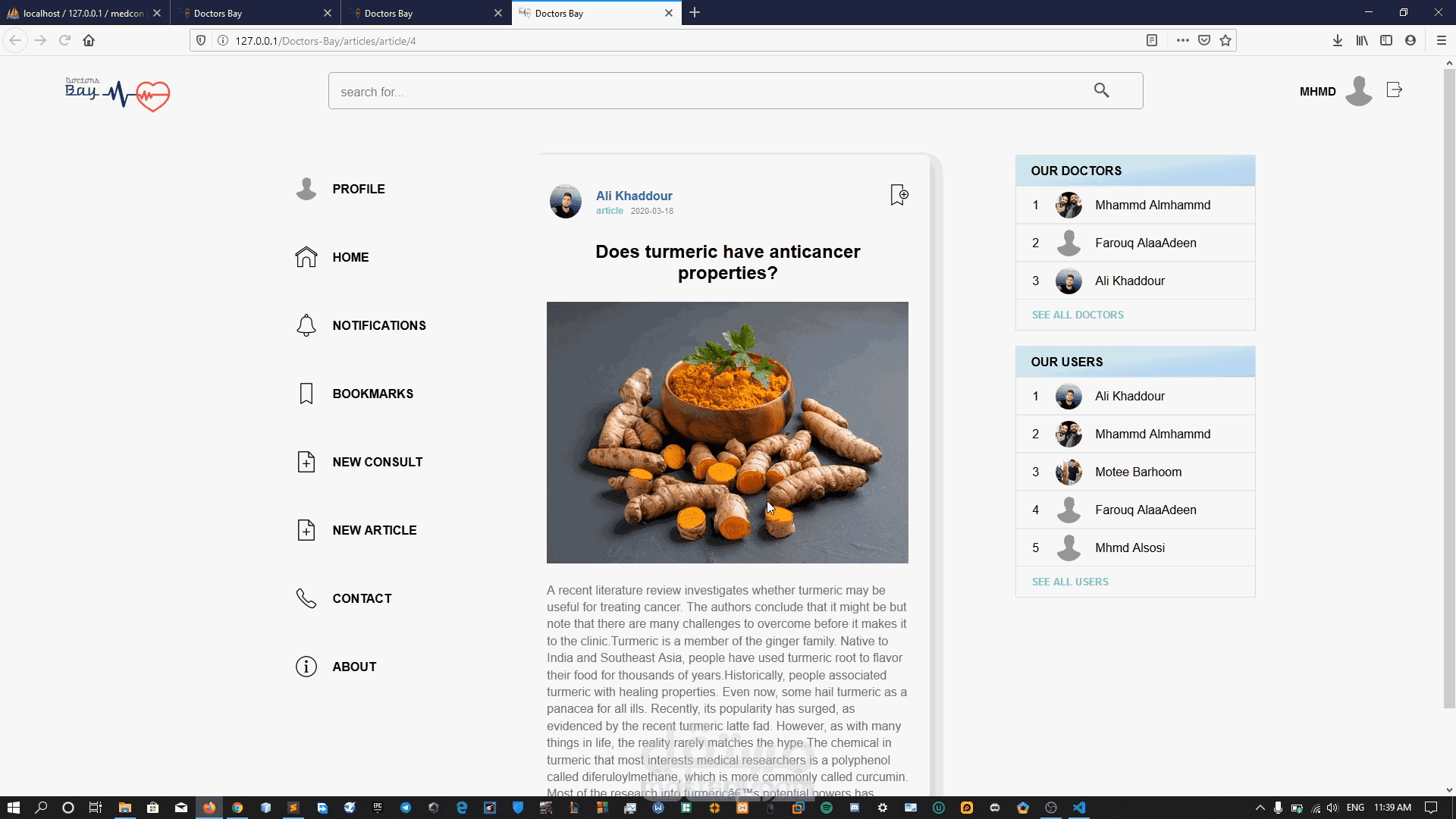The image size is (1456, 819).
Task: Bookmark this page with star icon
Action: pos(1225,40)
